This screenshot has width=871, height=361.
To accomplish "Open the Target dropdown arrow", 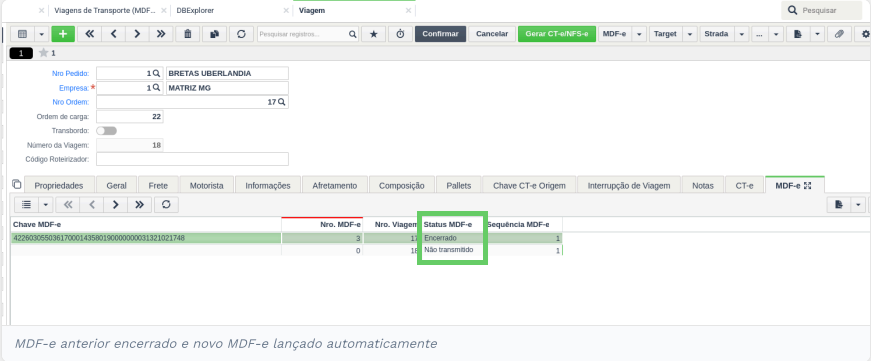I will pos(690,34).
